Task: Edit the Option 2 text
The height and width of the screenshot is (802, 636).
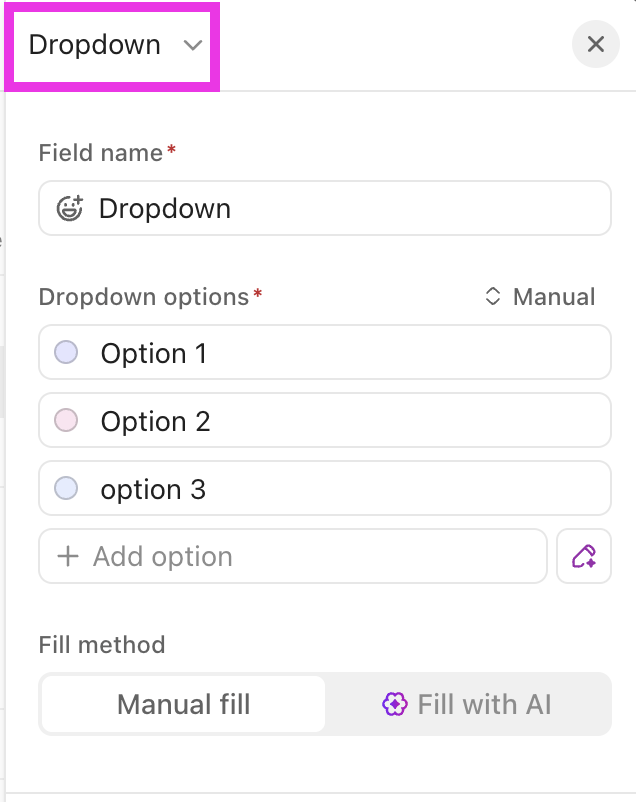Action: [x=156, y=421]
